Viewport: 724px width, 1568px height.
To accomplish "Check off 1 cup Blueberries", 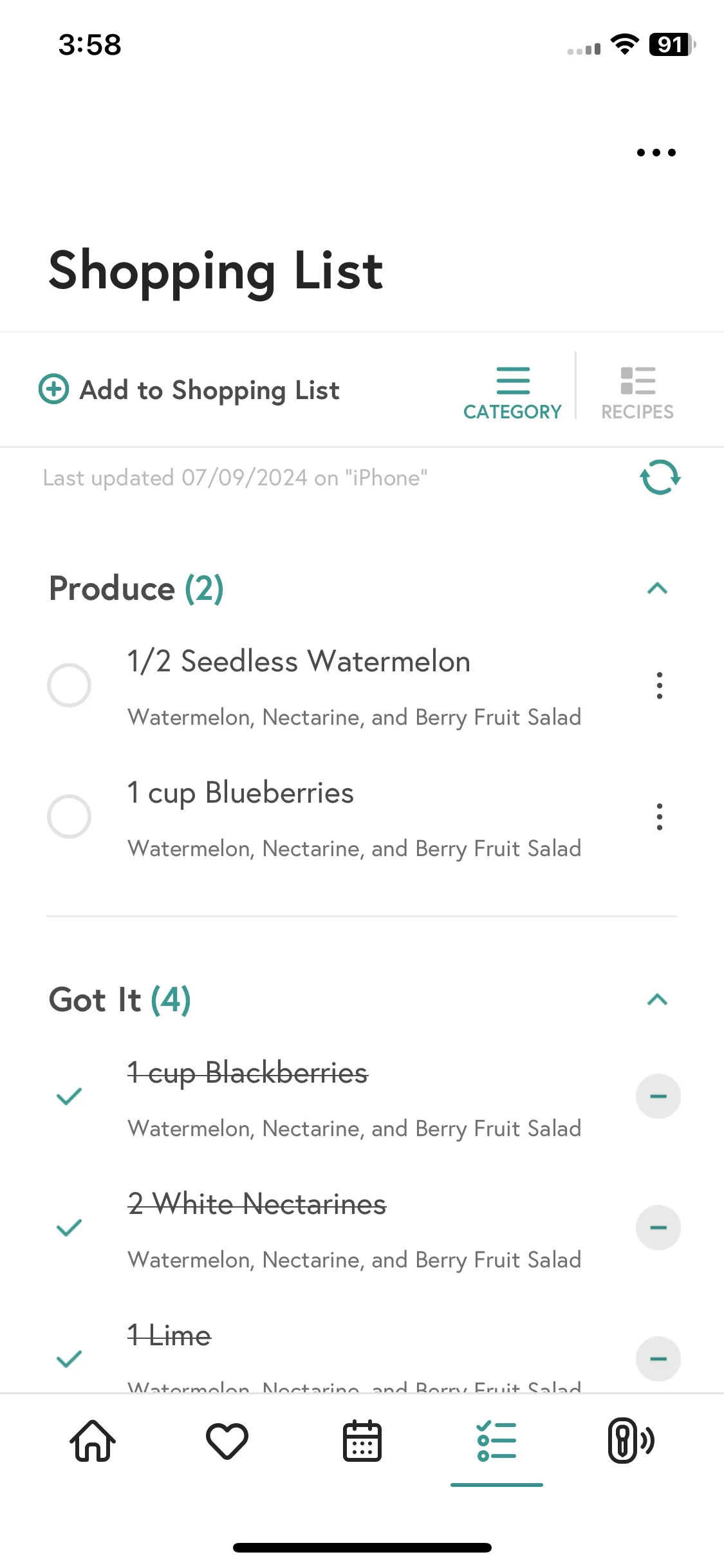I will [x=69, y=817].
